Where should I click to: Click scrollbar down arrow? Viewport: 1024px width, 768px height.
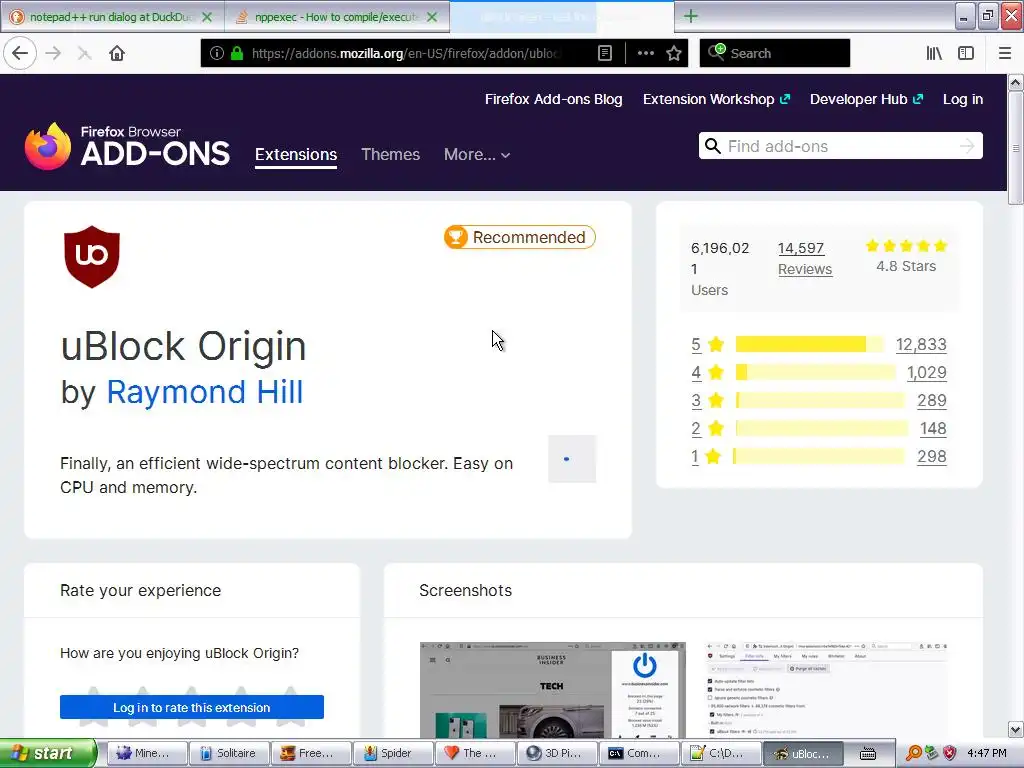[x=1015, y=729]
